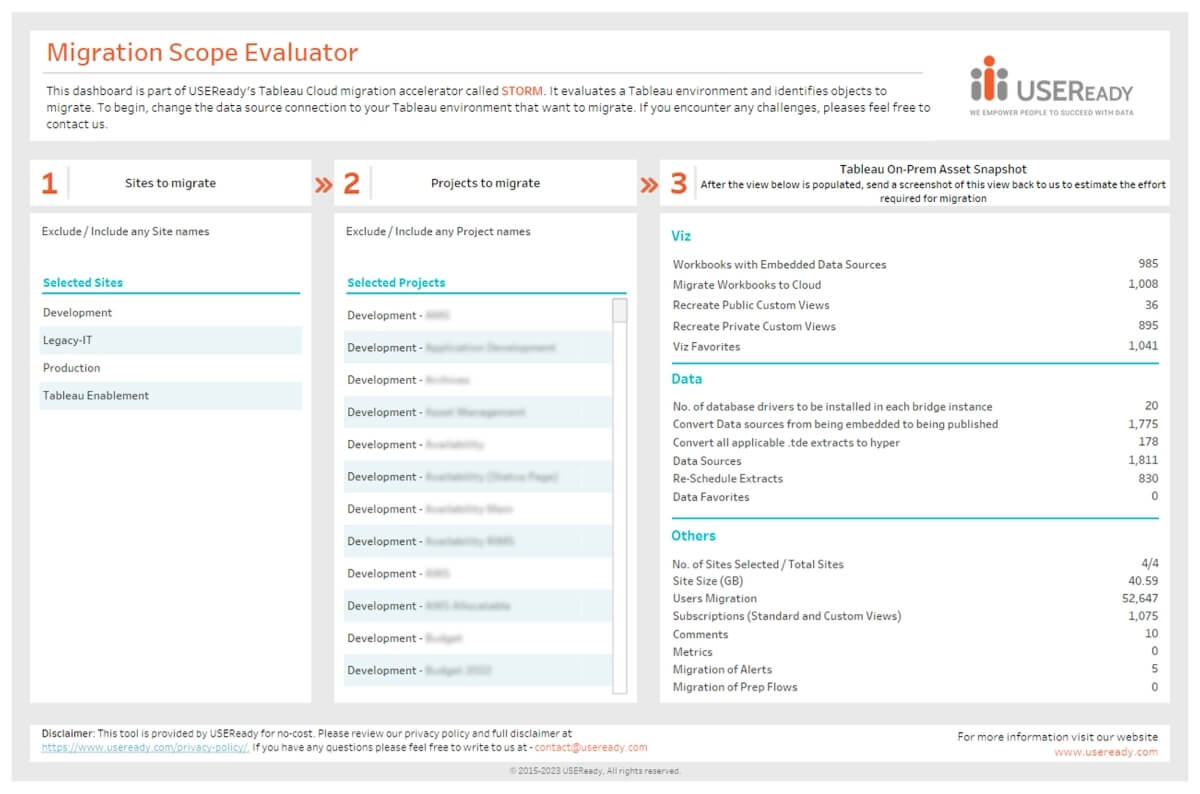Click the Comments value 10
1200x794 pixels.
click(1152, 633)
